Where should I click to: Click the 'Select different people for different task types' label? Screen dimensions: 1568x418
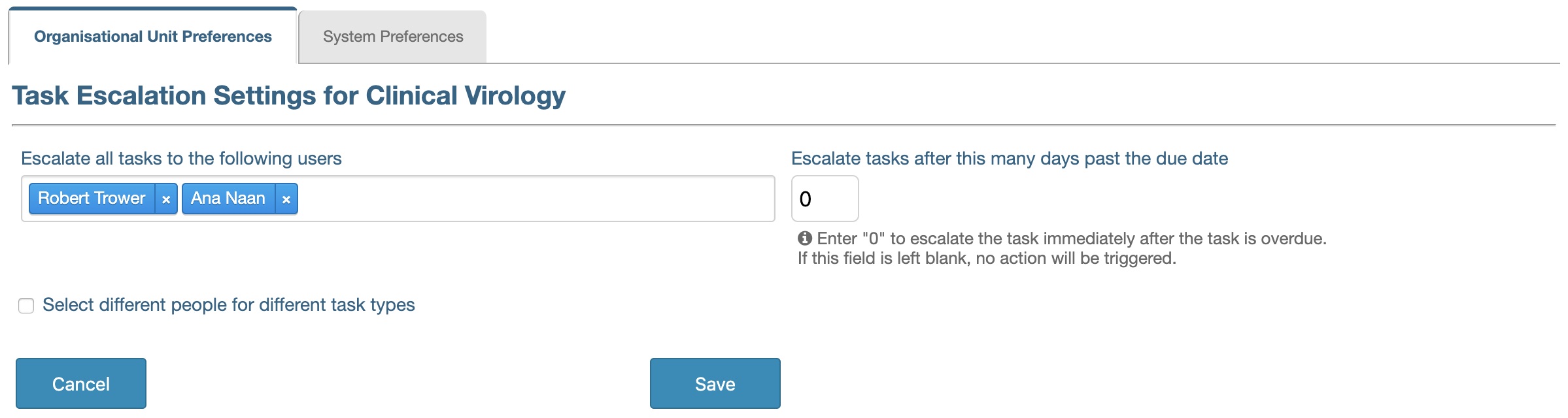228,305
